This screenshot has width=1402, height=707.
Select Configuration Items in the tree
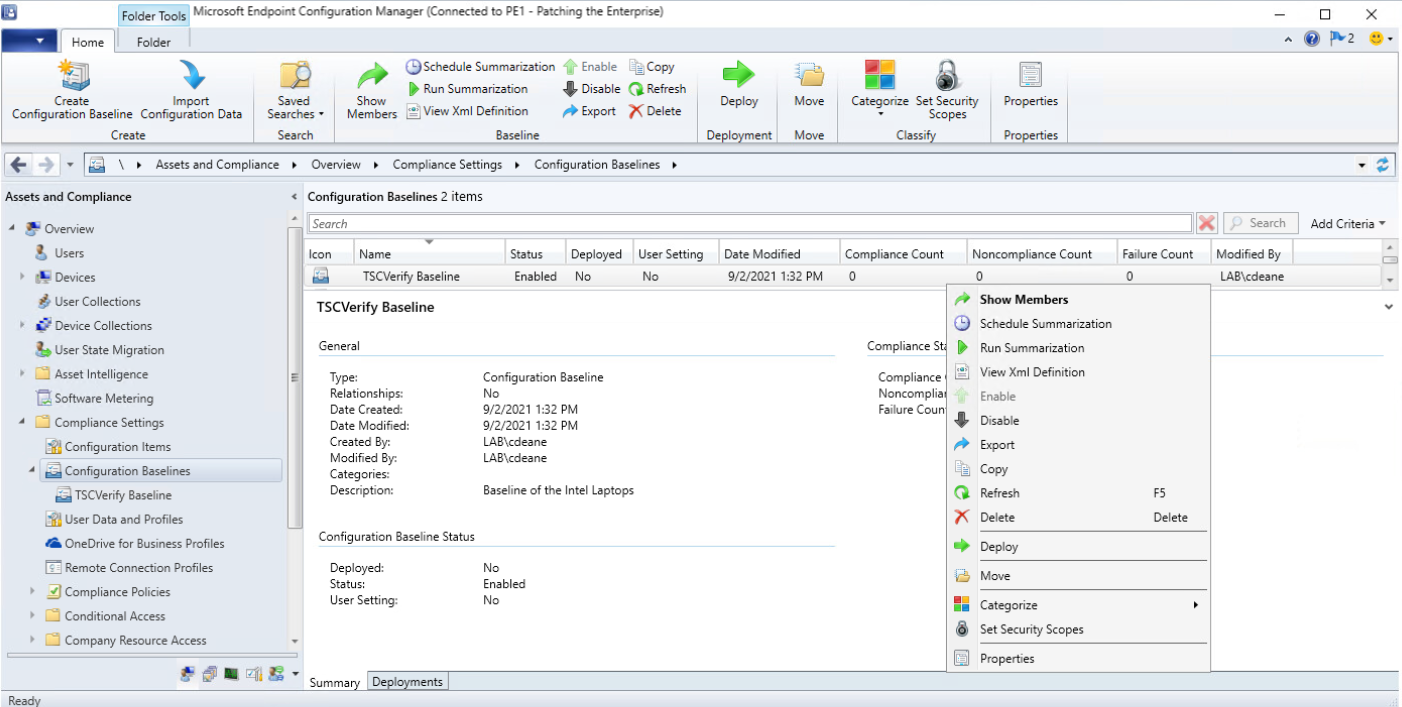point(117,447)
